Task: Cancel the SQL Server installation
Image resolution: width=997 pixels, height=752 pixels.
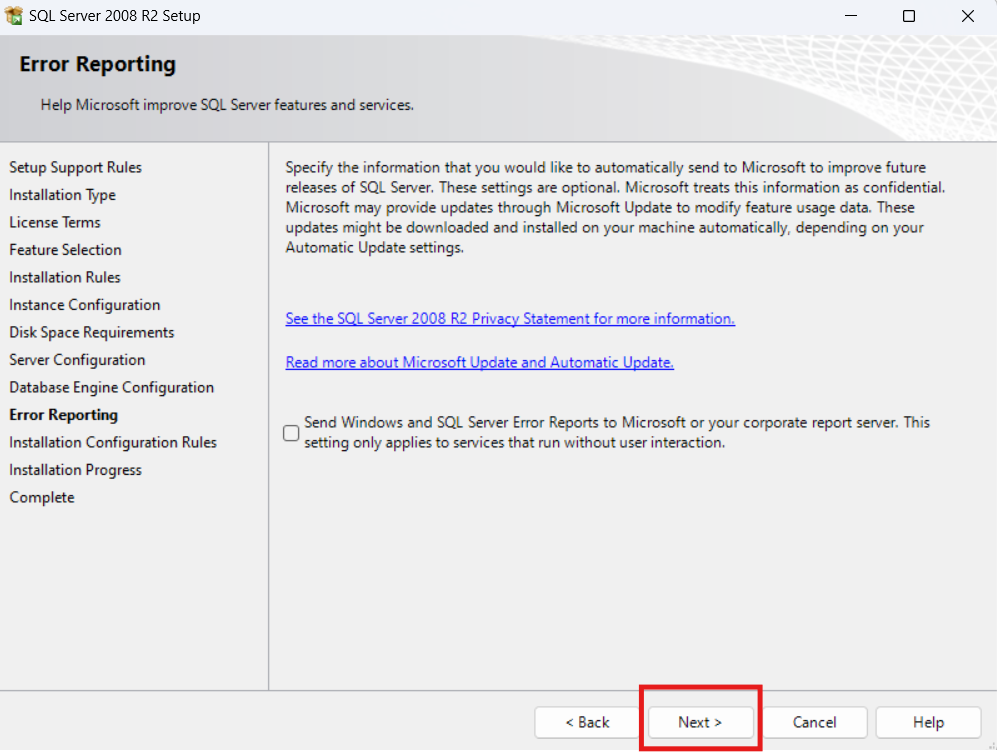Action: (815, 722)
